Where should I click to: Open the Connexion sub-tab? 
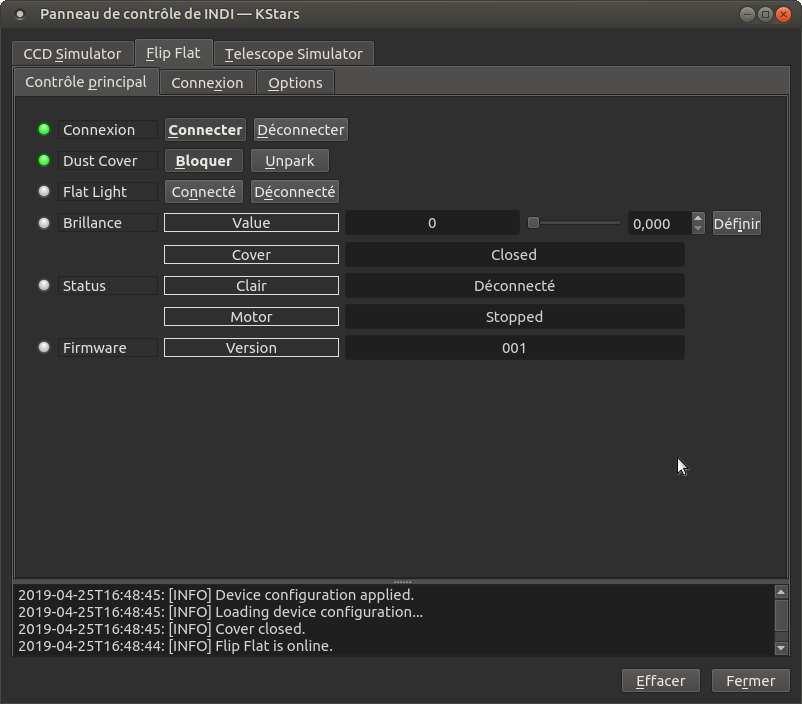[x=207, y=83]
